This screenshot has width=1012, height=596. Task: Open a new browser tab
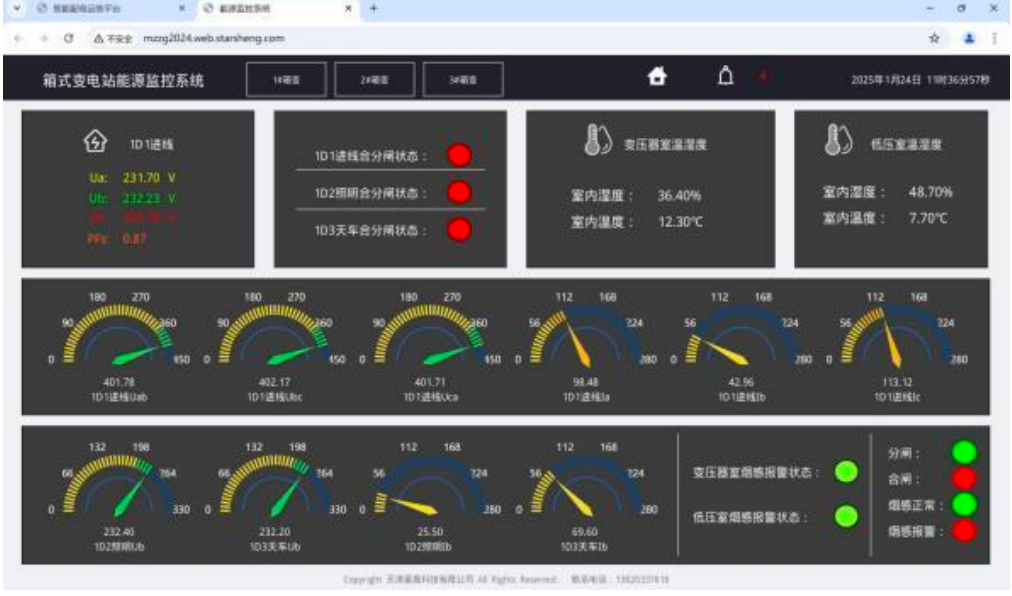374,8
